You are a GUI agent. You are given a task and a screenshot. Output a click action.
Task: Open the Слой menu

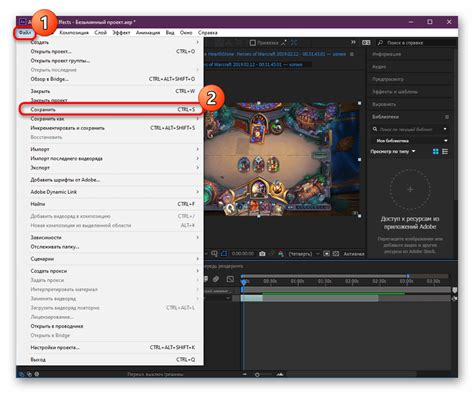100,33
